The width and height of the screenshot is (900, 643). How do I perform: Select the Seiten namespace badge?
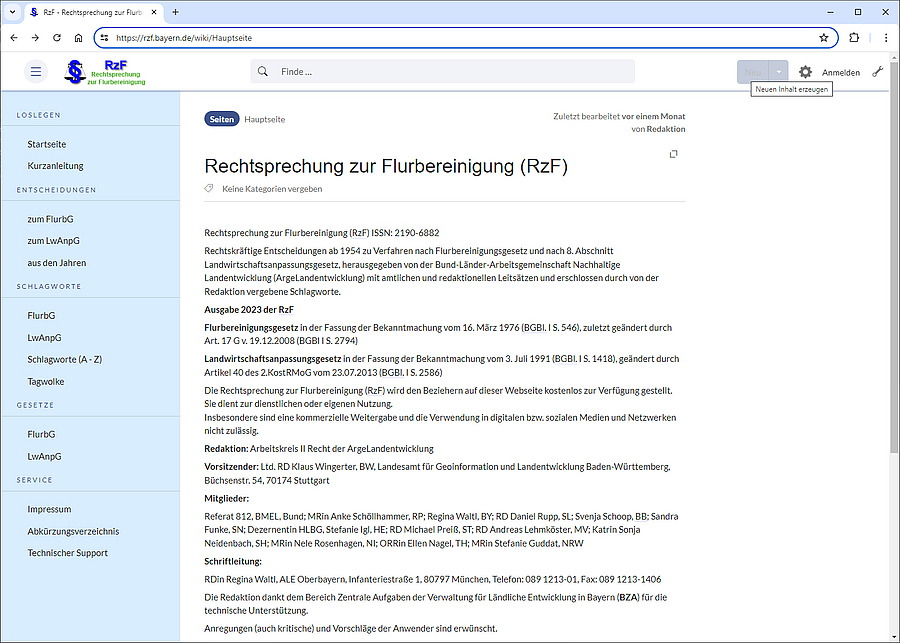point(222,119)
